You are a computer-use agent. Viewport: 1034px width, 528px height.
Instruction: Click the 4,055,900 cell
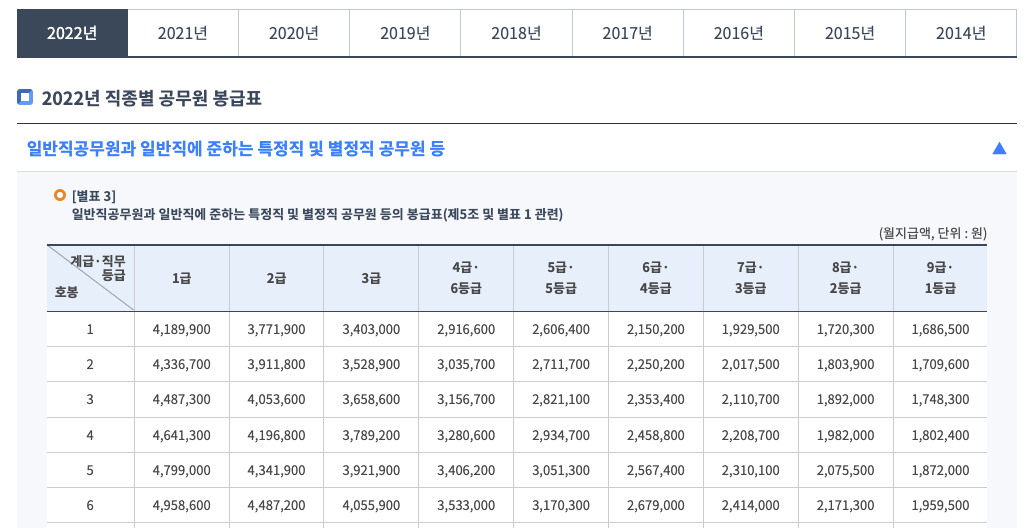(371, 506)
